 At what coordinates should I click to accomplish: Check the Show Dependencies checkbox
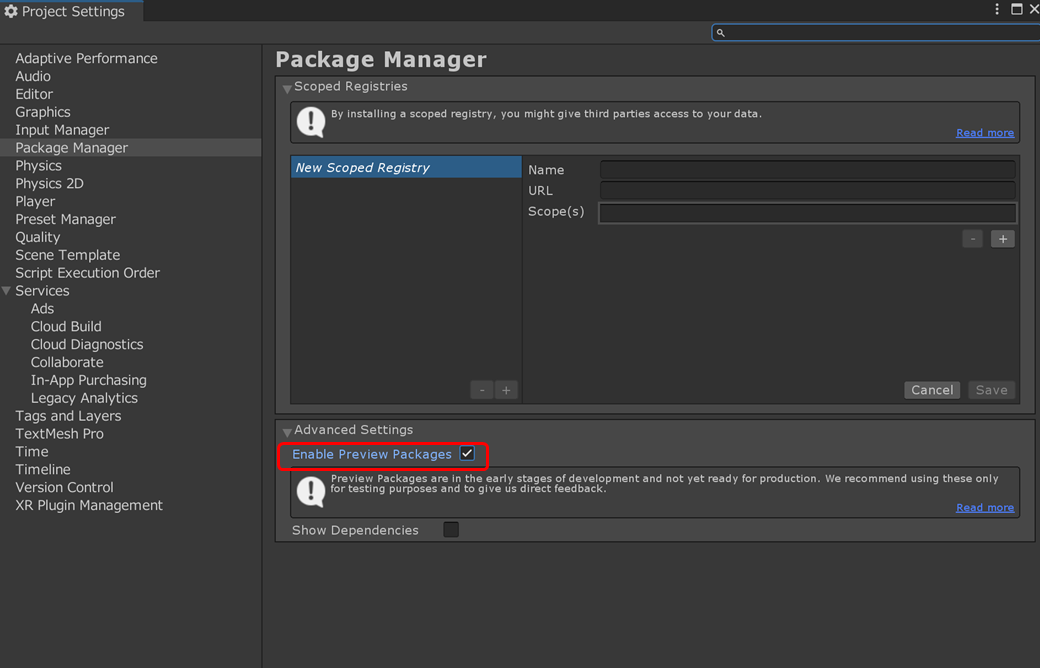pos(450,529)
